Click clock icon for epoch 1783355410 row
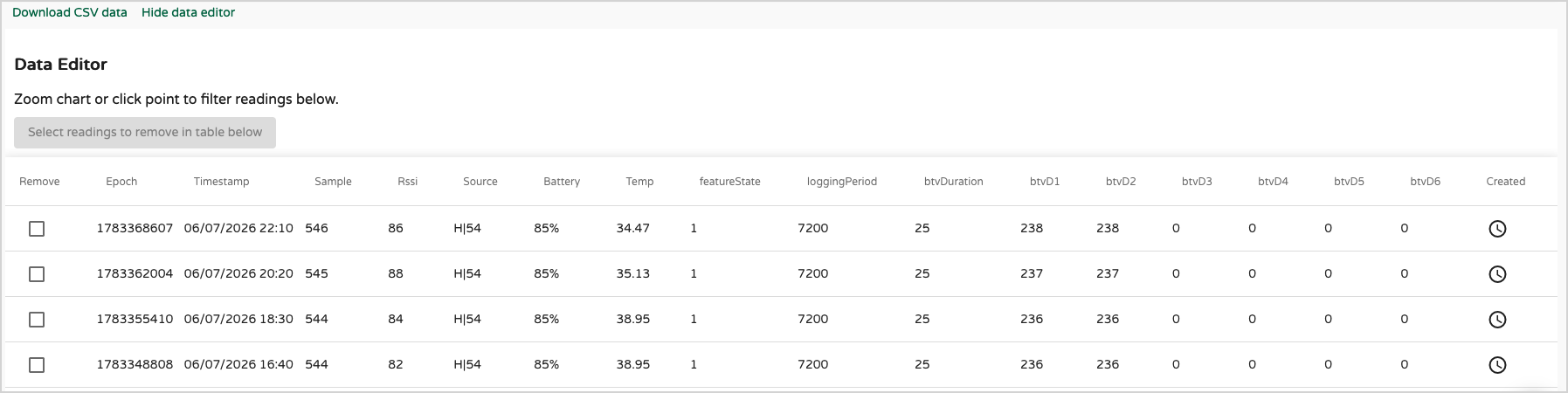 [x=1497, y=320]
